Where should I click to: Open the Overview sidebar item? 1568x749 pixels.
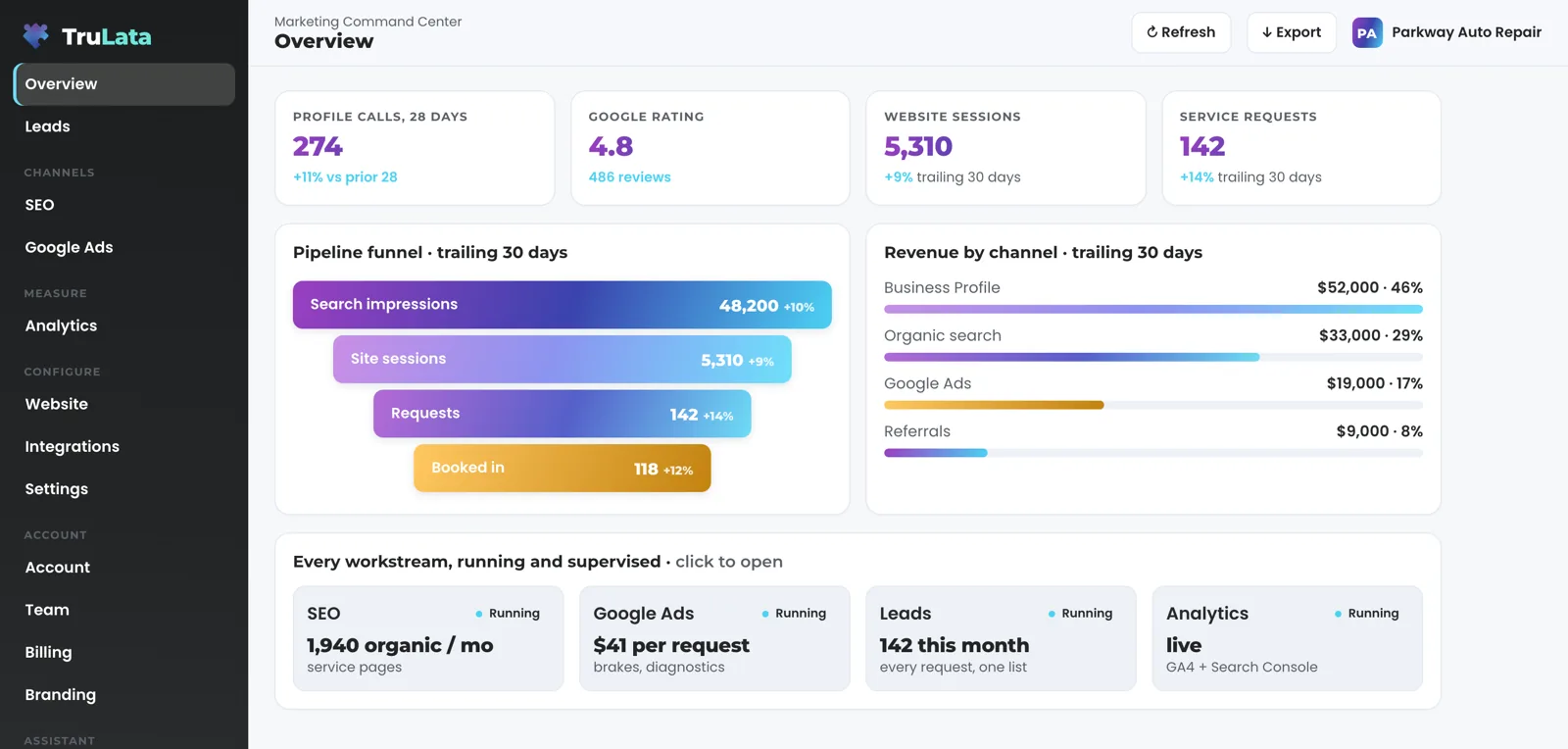coord(124,84)
